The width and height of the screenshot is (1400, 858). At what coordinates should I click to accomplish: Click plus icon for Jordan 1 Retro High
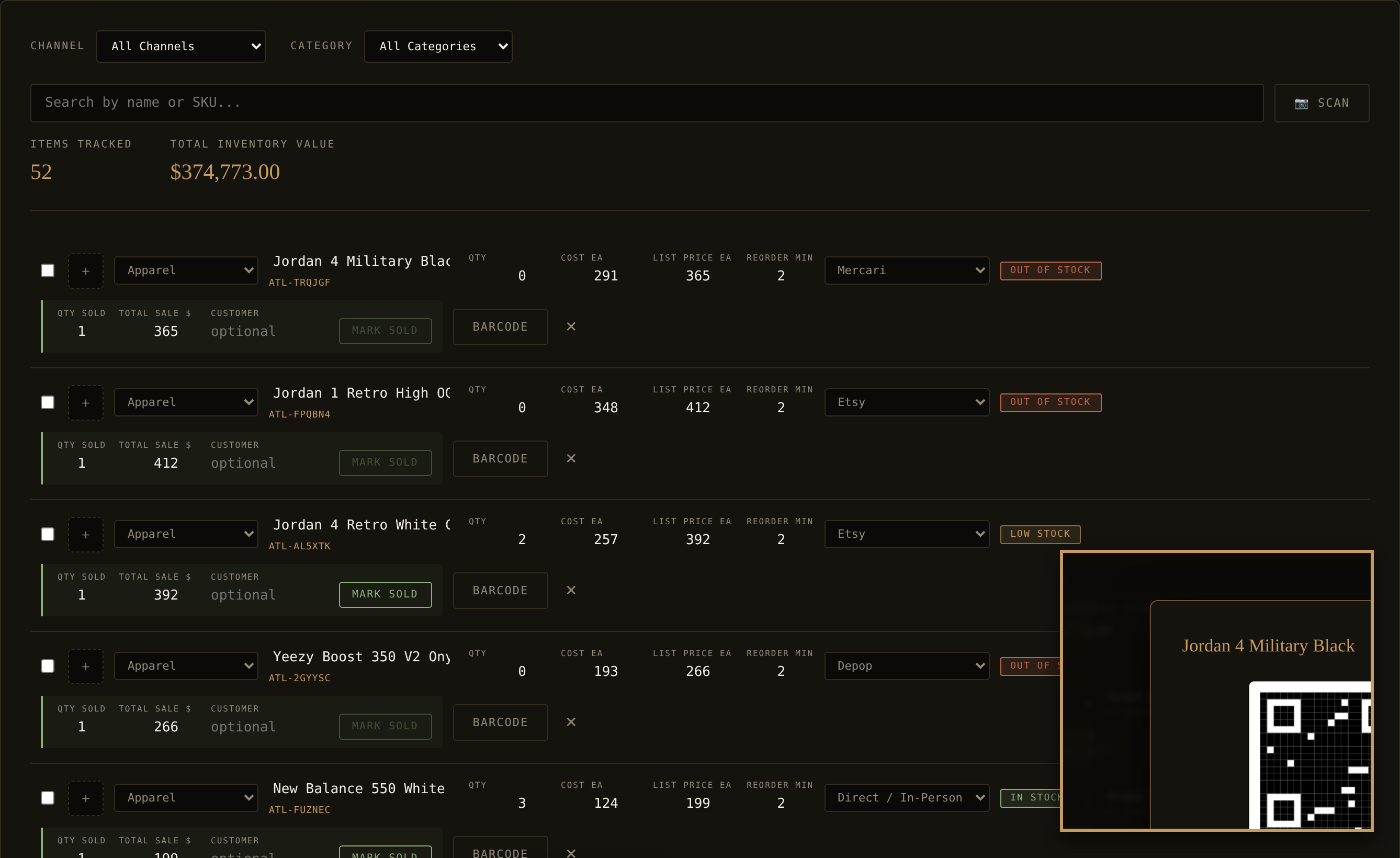pos(86,403)
